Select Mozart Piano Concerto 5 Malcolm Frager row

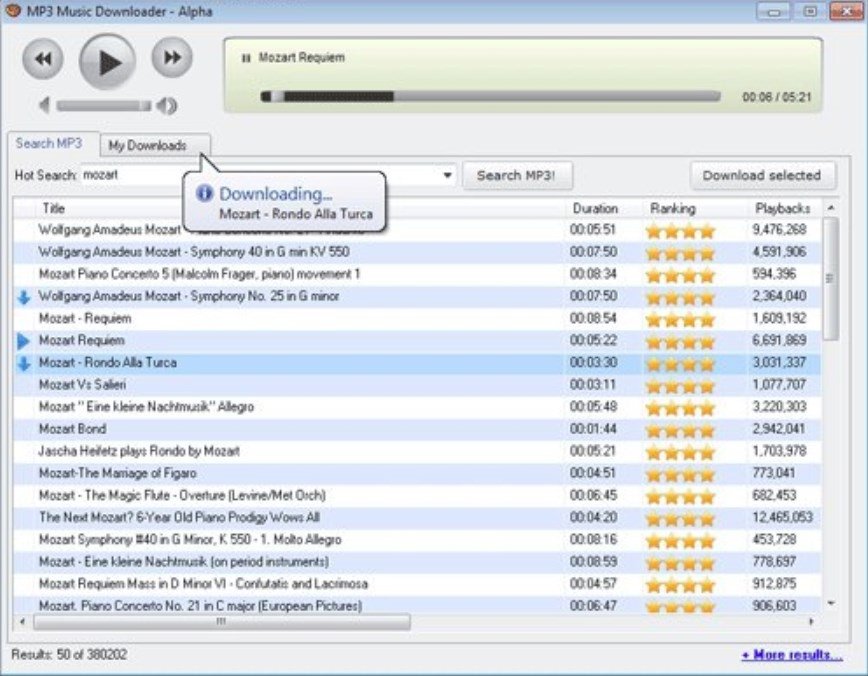tap(417, 274)
